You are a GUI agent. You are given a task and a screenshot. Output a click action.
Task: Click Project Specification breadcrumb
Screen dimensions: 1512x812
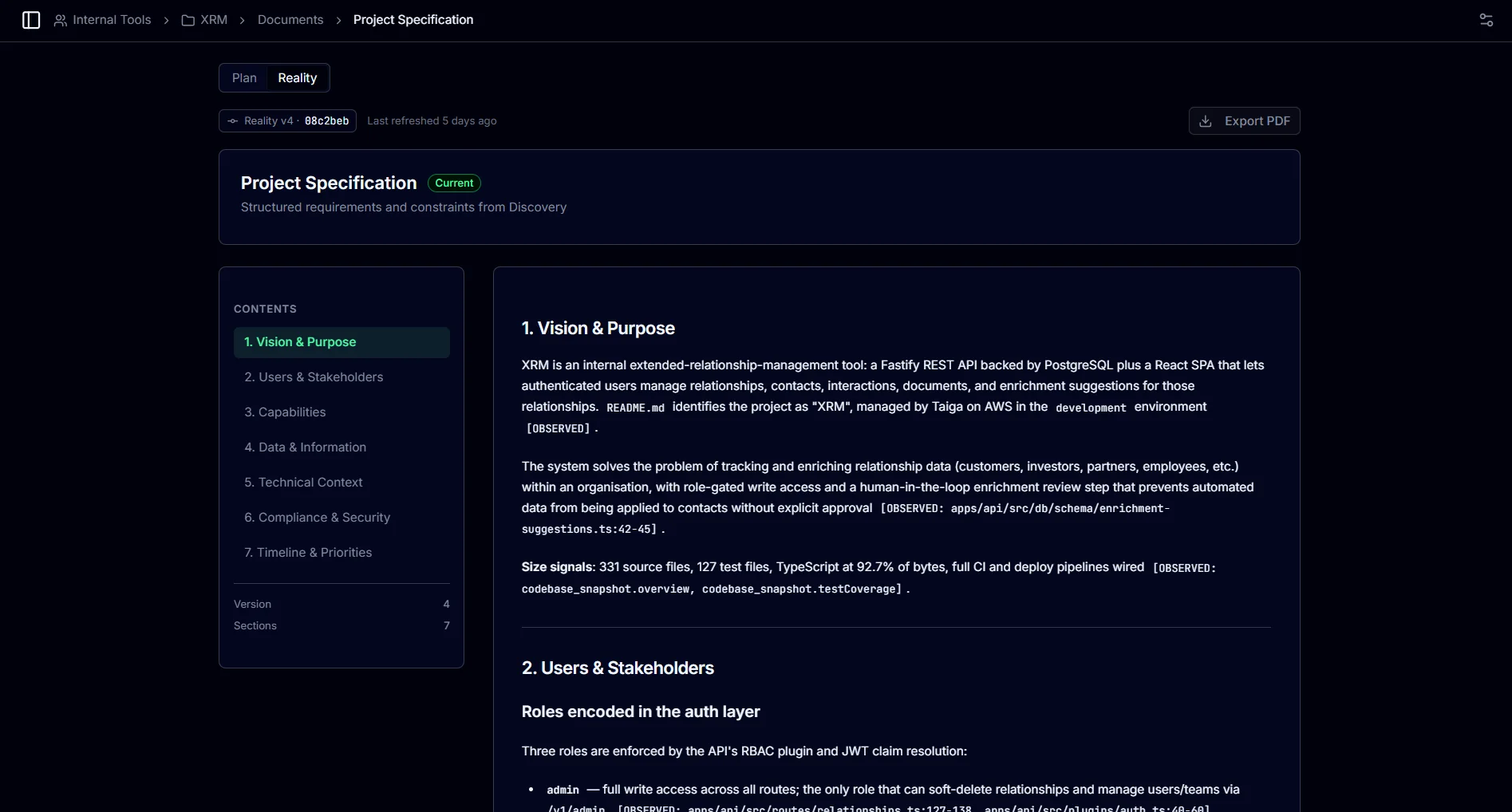[413, 20]
